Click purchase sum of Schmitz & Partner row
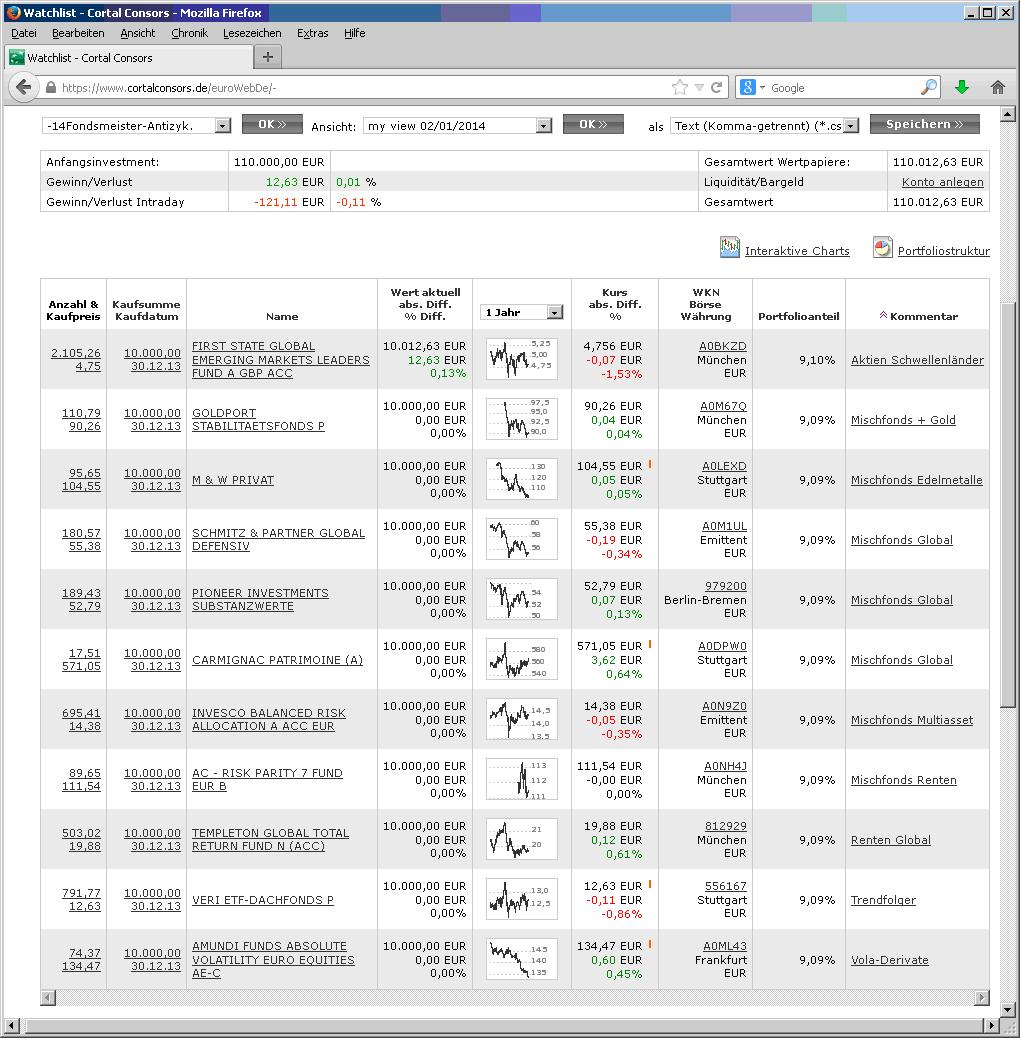This screenshot has width=1020, height=1038. (152, 533)
